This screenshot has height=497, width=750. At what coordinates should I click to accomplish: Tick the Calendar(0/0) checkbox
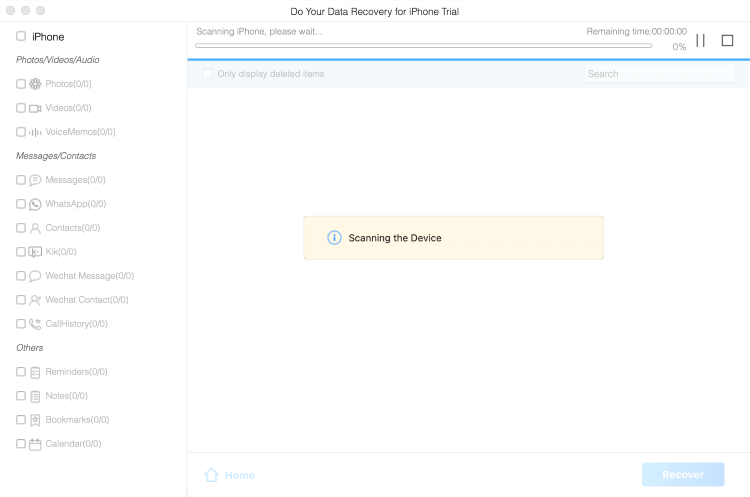click(x=21, y=443)
